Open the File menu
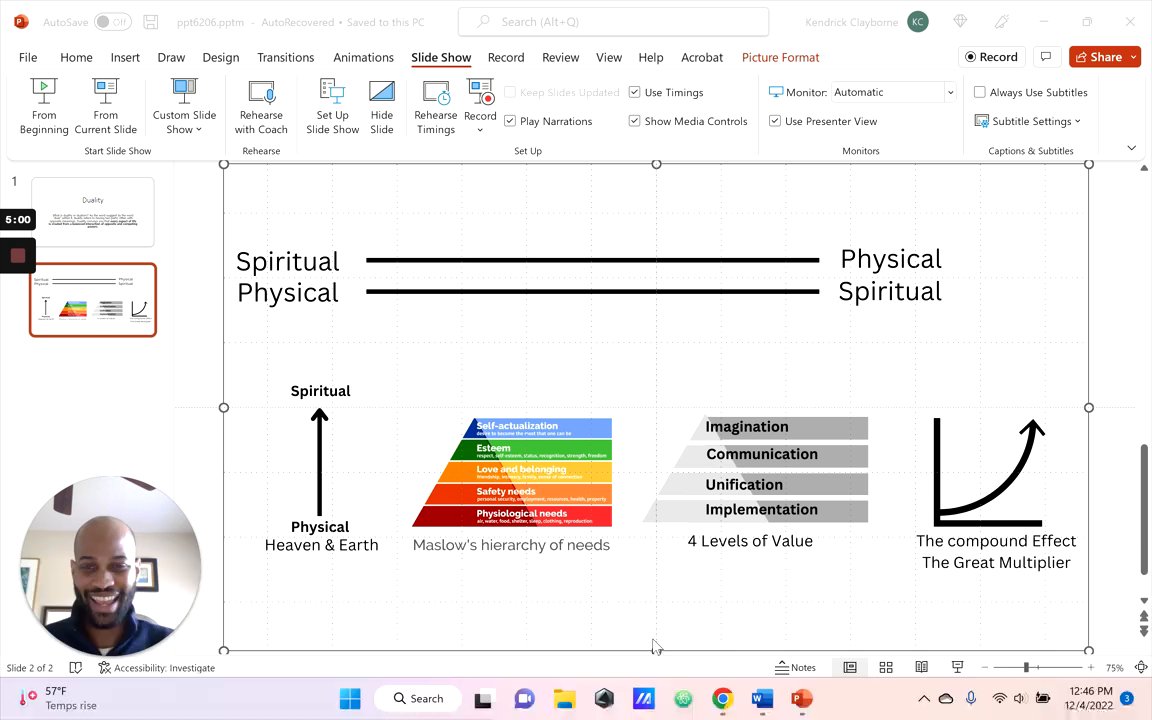The image size is (1152, 720). coord(28,57)
